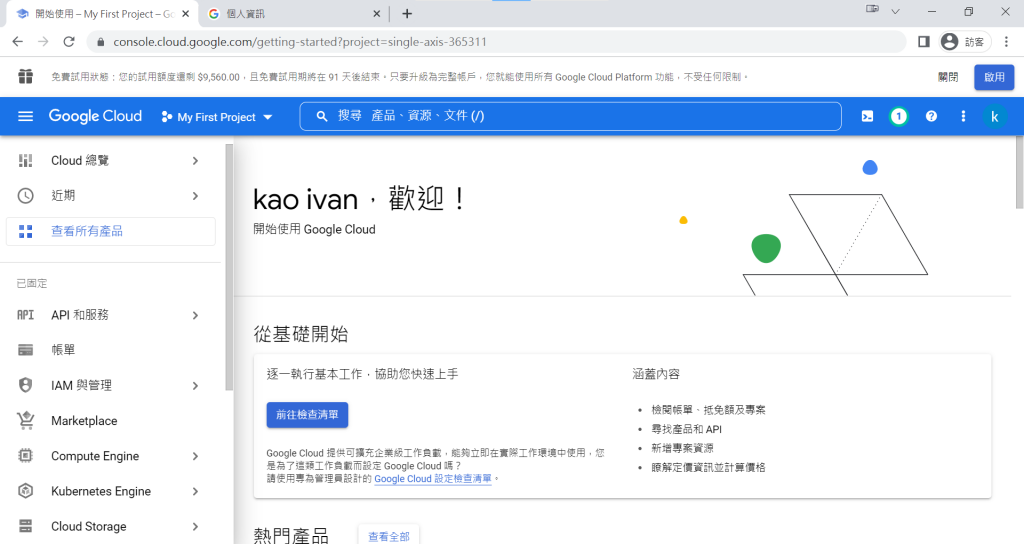Click the 前往檢查清單 button
1024x544 pixels.
[x=307, y=415]
